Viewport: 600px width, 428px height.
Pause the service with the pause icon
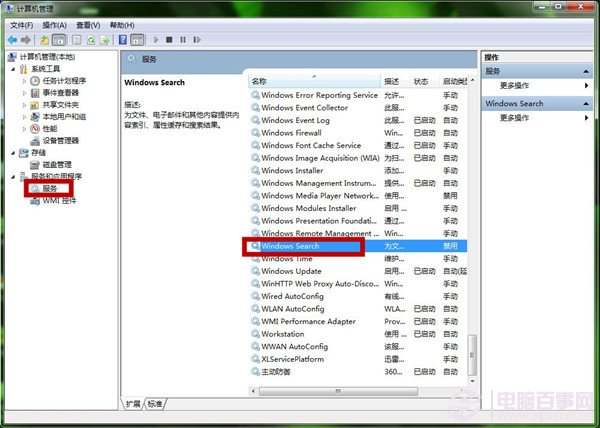[183, 40]
